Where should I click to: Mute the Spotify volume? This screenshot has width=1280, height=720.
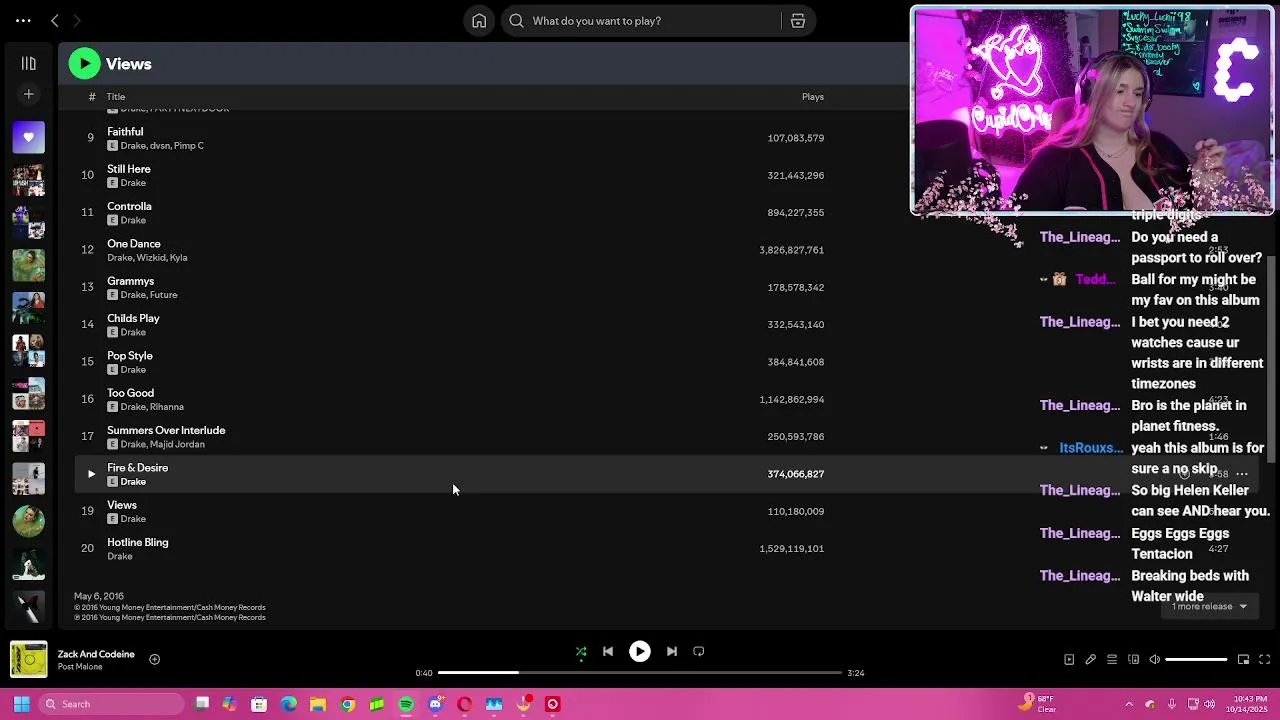tap(1155, 660)
